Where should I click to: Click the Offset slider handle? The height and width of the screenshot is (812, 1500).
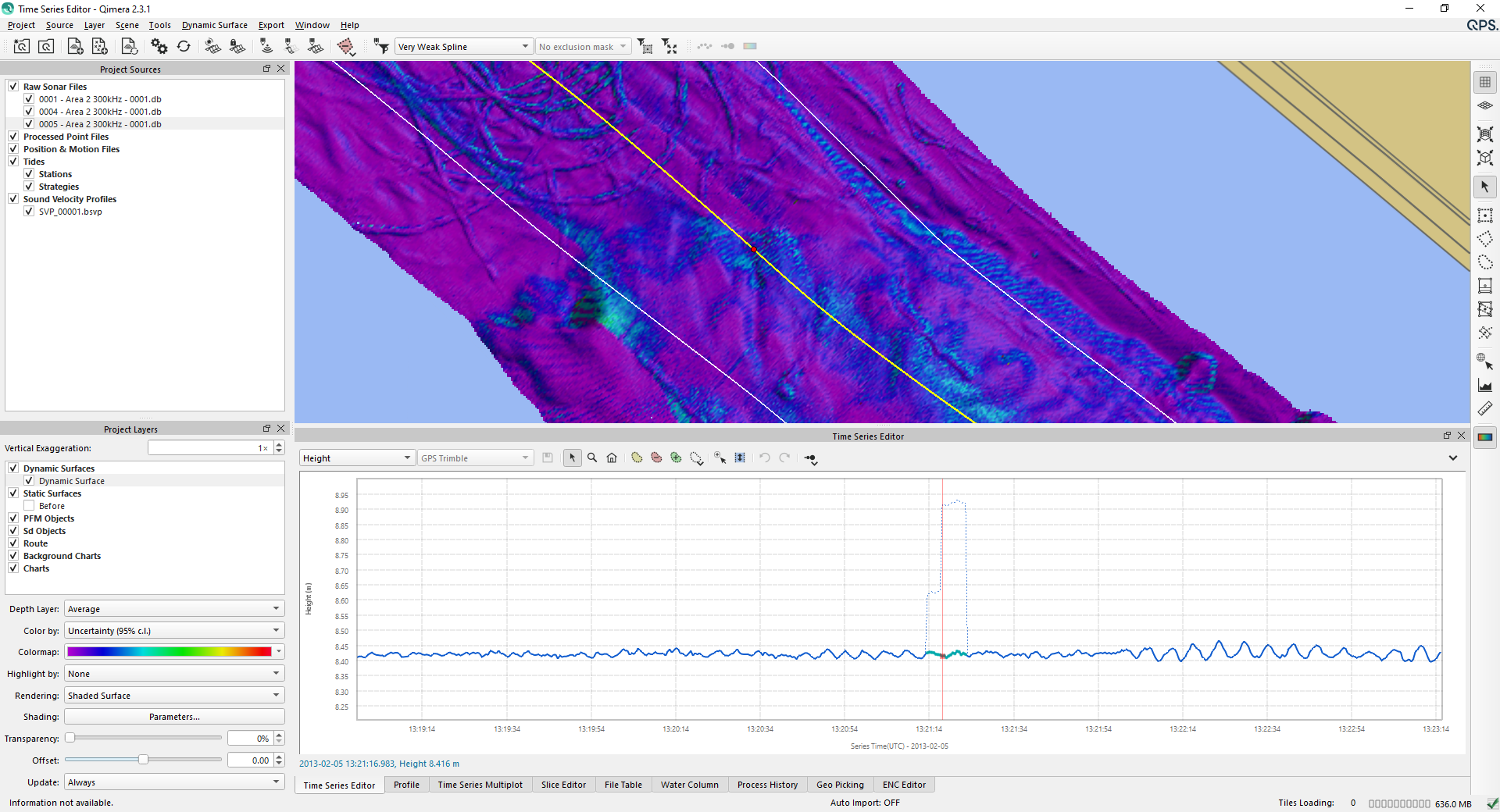(x=143, y=760)
